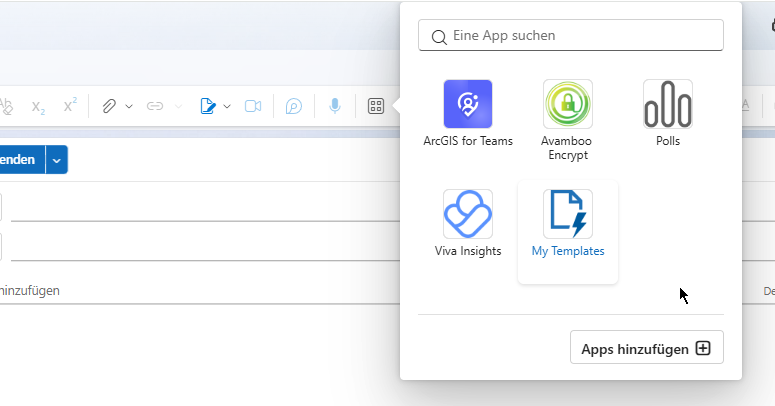The height and width of the screenshot is (406, 775).
Task: Focus the Eine App suchen search field
Action: click(x=571, y=35)
